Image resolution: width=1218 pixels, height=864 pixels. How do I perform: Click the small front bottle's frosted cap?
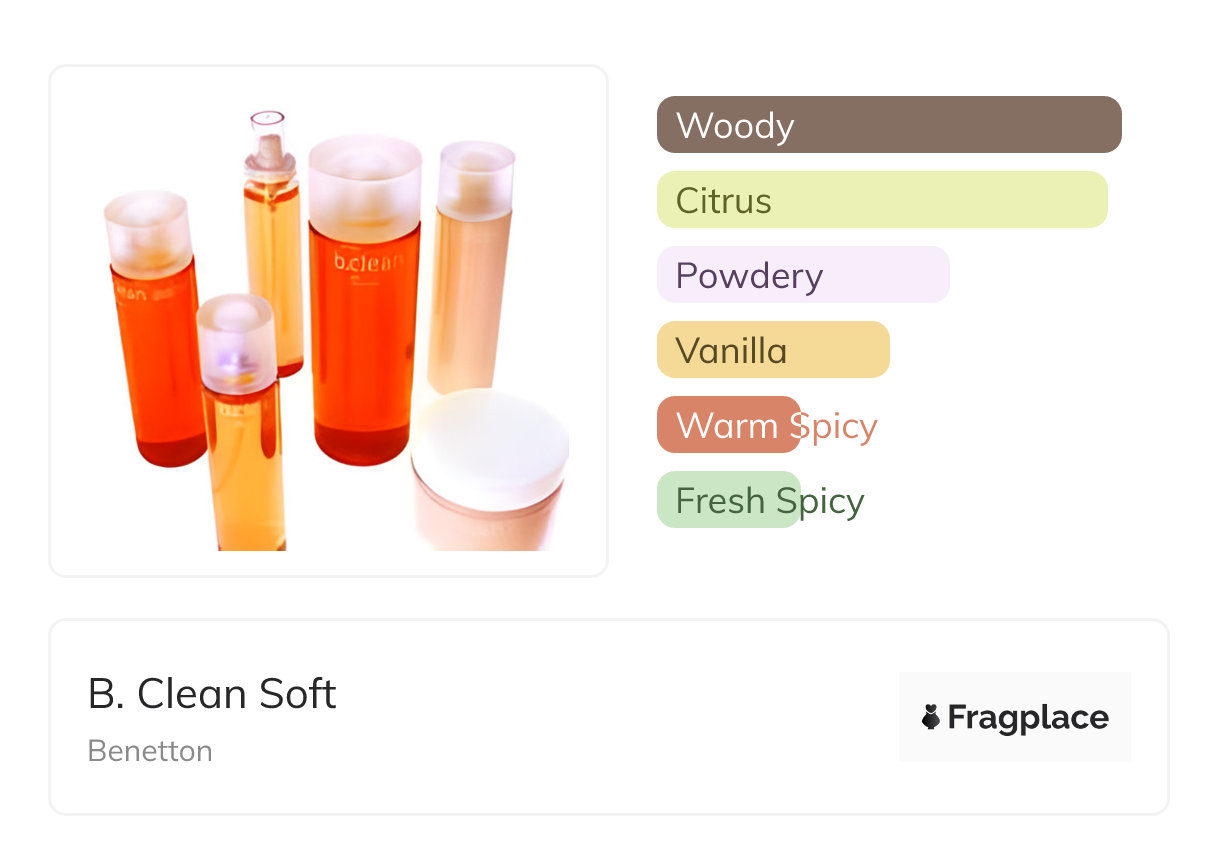pos(236,342)
